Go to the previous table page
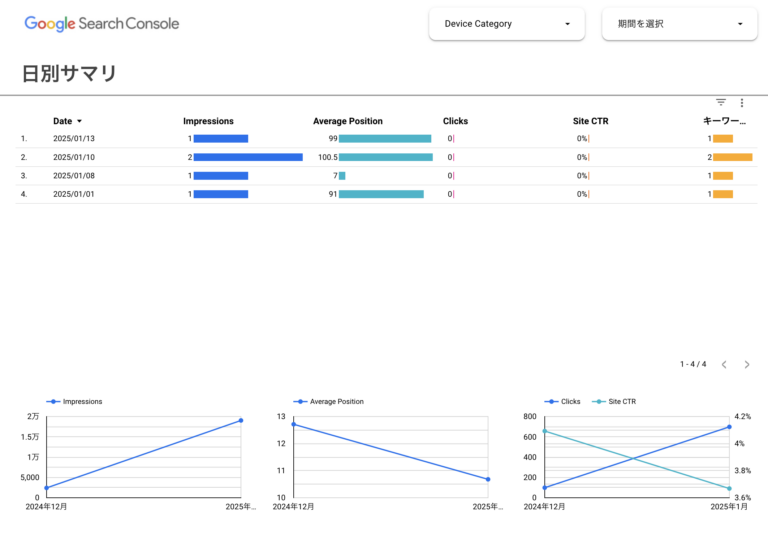The image size is (768, 553). click(x=724, y=365)
